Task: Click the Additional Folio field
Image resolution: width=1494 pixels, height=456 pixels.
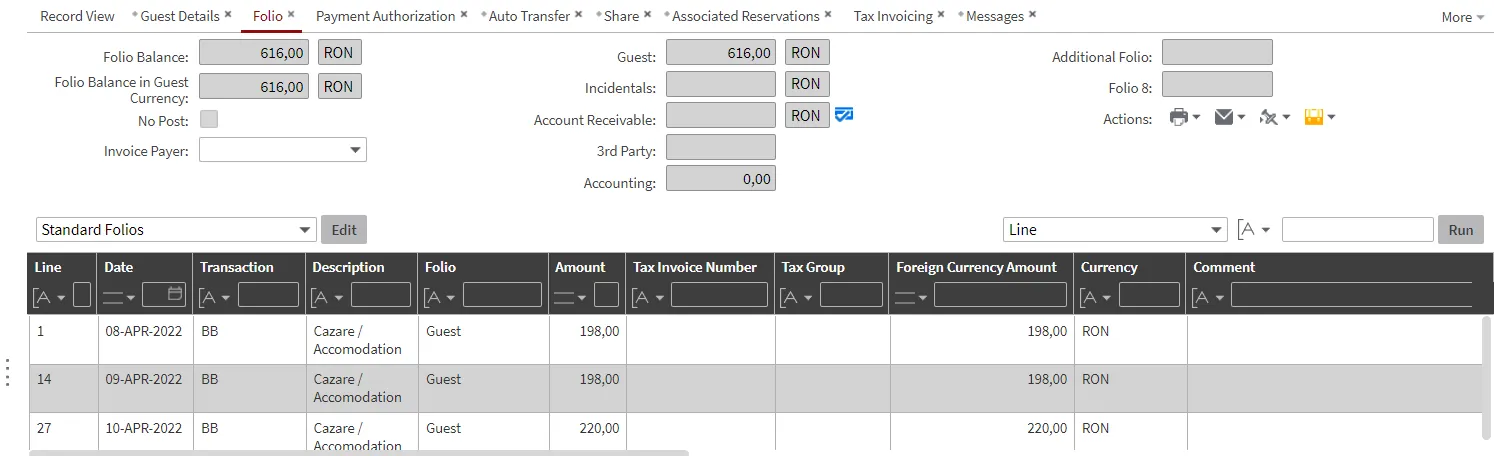Action: (1217, 52)
